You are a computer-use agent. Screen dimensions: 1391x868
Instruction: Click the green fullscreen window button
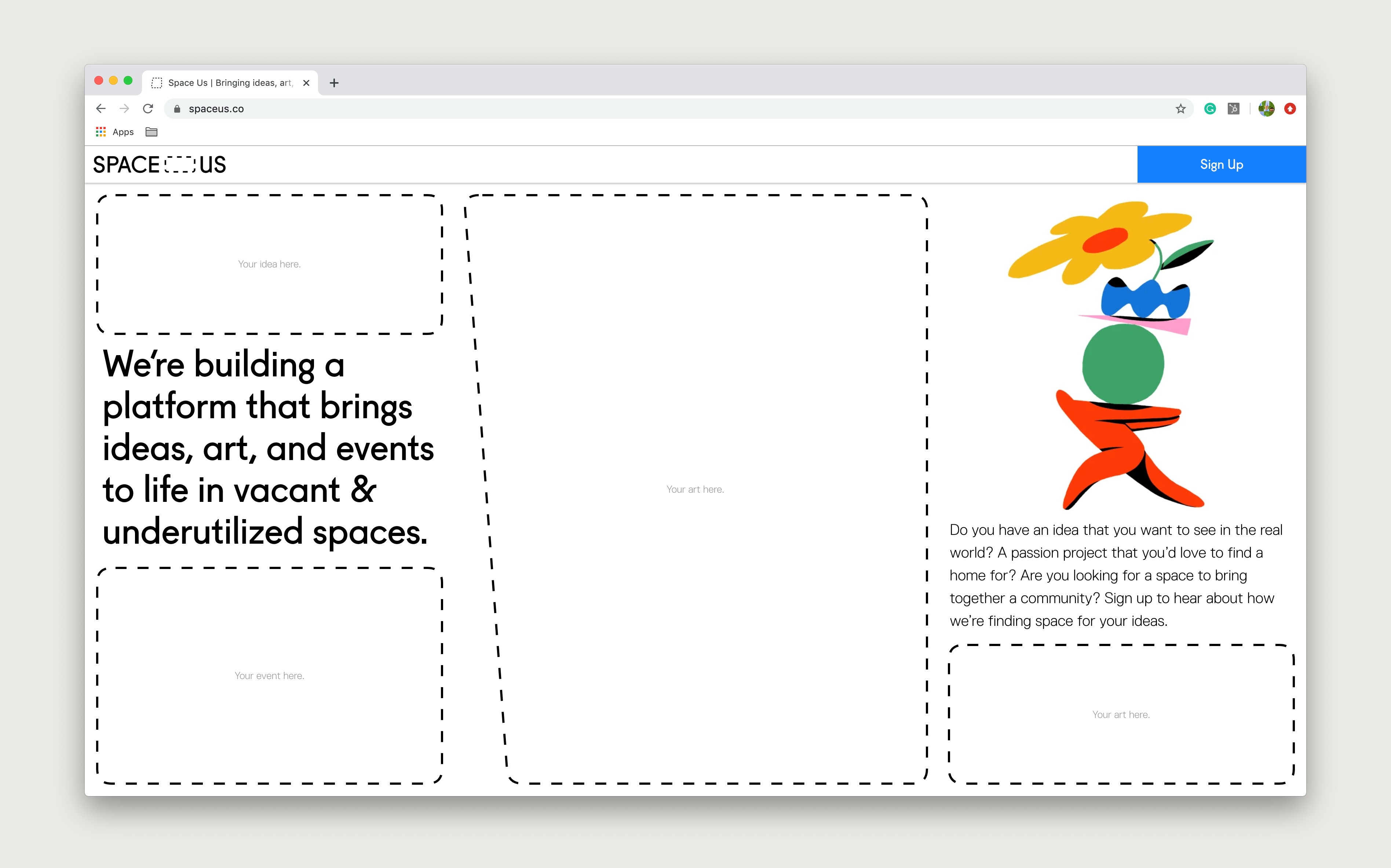[x=128, y=80]
